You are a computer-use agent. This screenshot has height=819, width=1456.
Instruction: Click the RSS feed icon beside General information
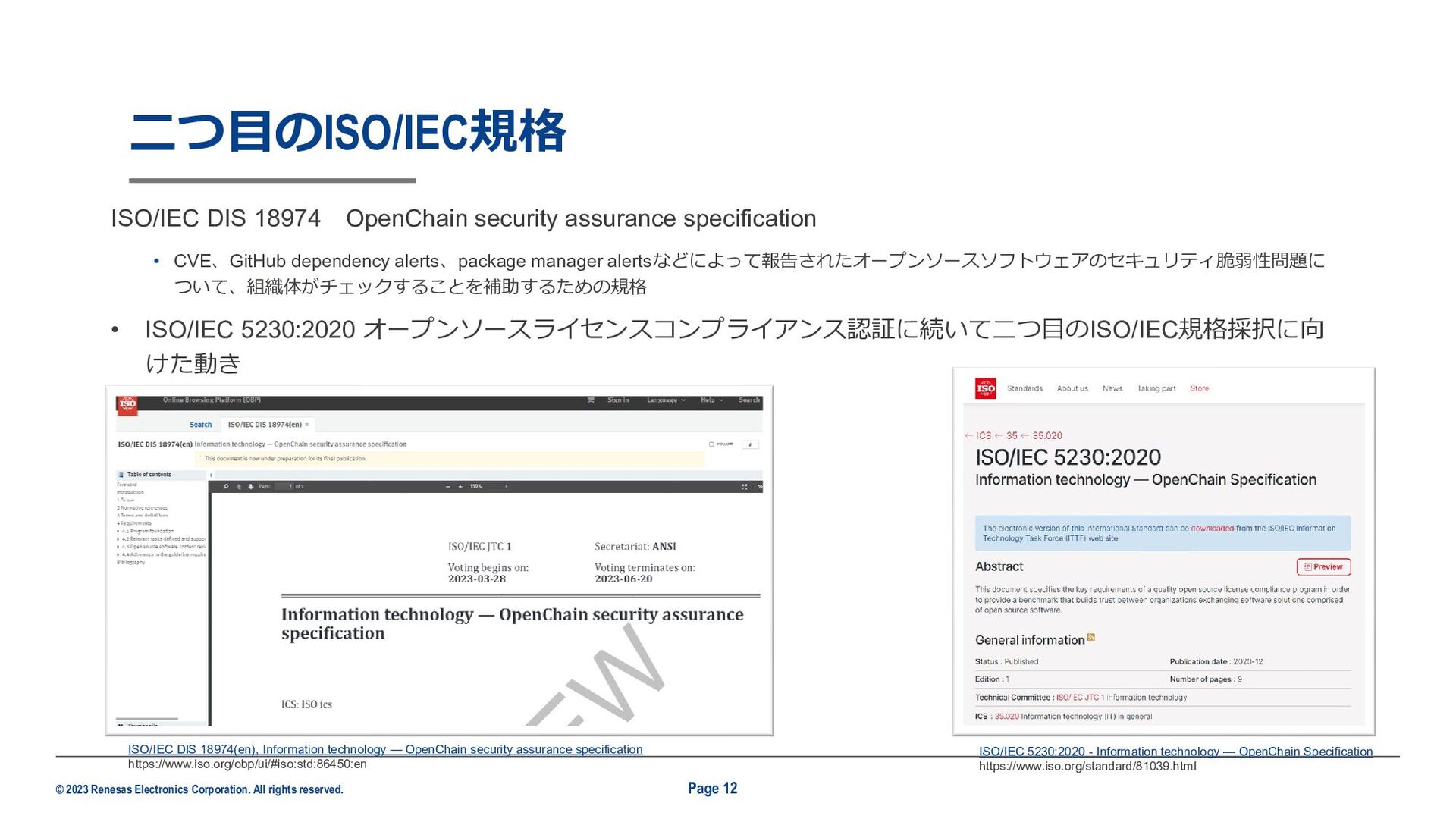pos(1090,638)
